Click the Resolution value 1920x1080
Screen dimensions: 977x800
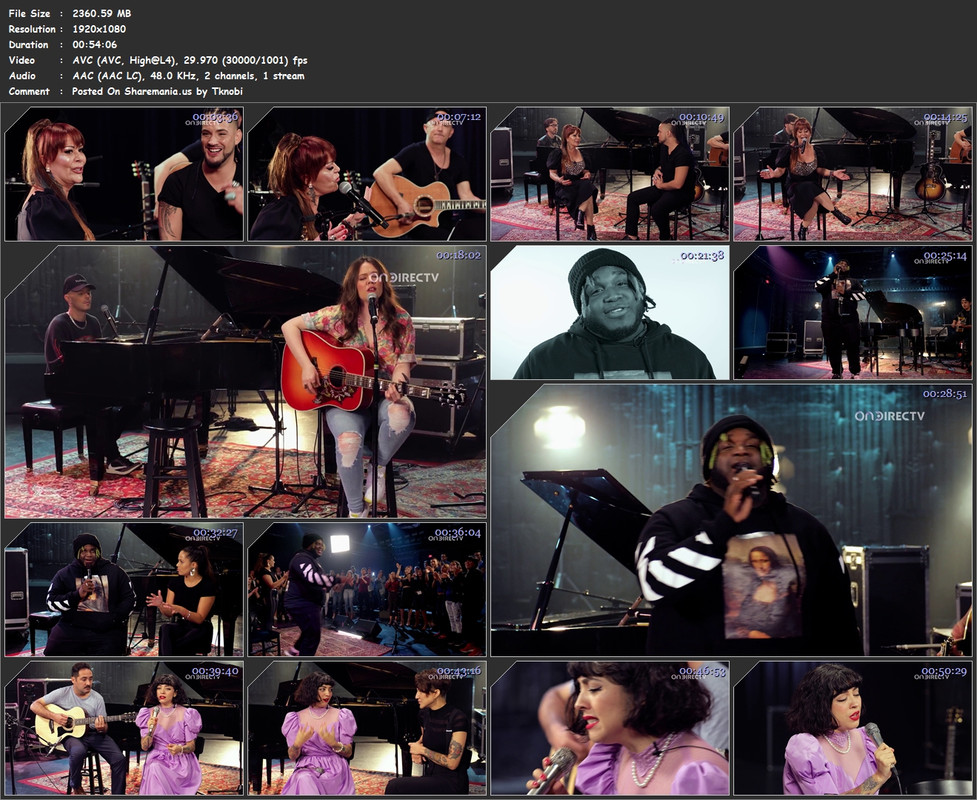(x=99, y=29)
